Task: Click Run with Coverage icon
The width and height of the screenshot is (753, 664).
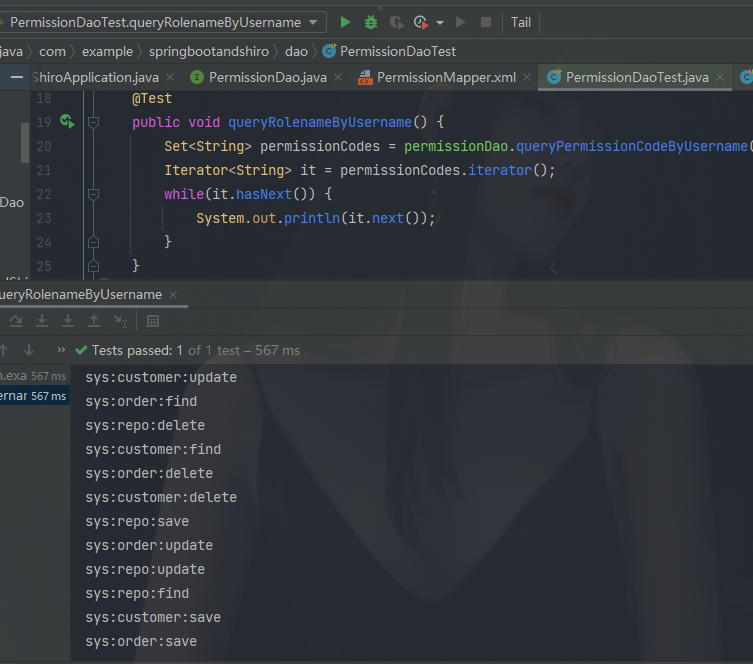Action: 397,22
